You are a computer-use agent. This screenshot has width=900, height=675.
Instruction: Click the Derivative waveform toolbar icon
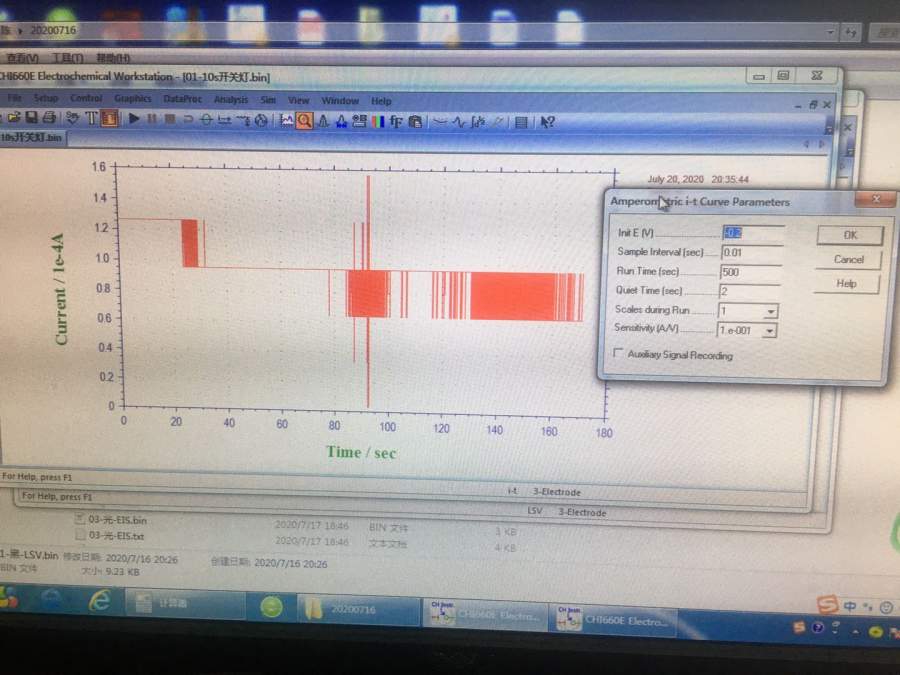pos(459,122)
